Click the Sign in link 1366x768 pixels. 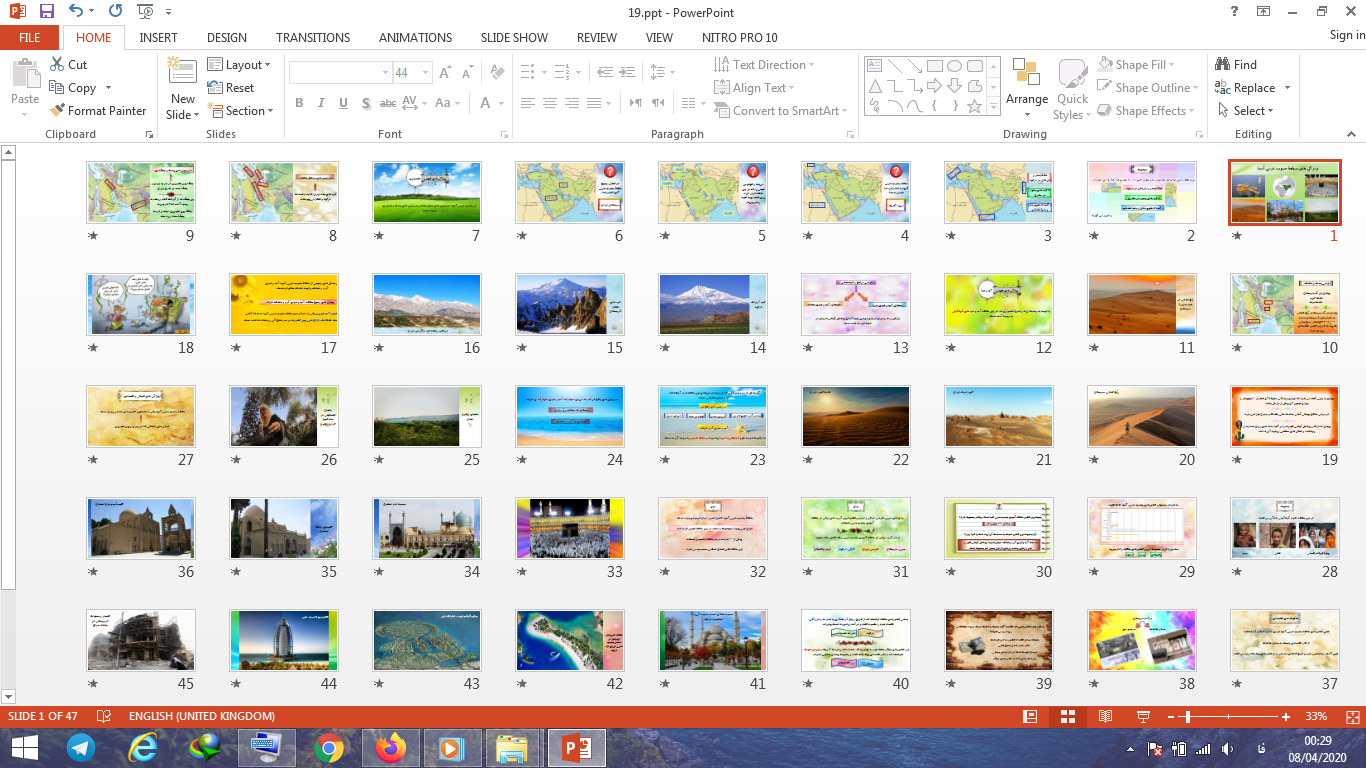click(x=1346, y=35)
